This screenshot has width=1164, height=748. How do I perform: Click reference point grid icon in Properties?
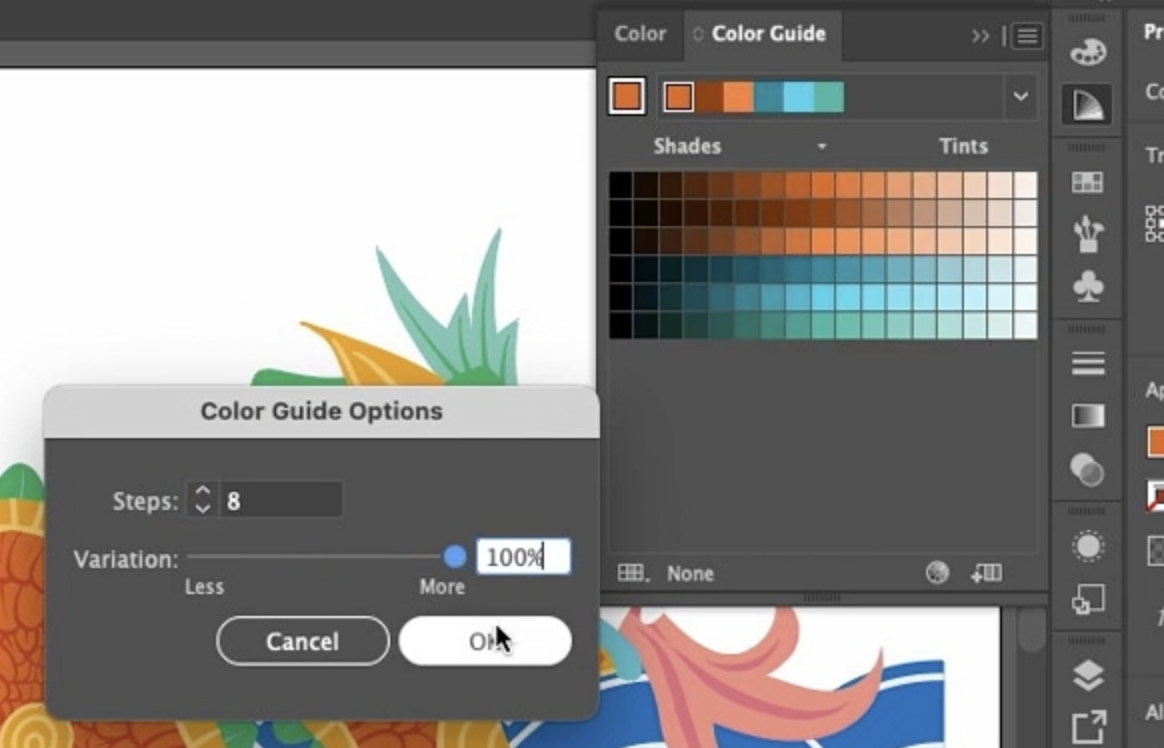1155,223
